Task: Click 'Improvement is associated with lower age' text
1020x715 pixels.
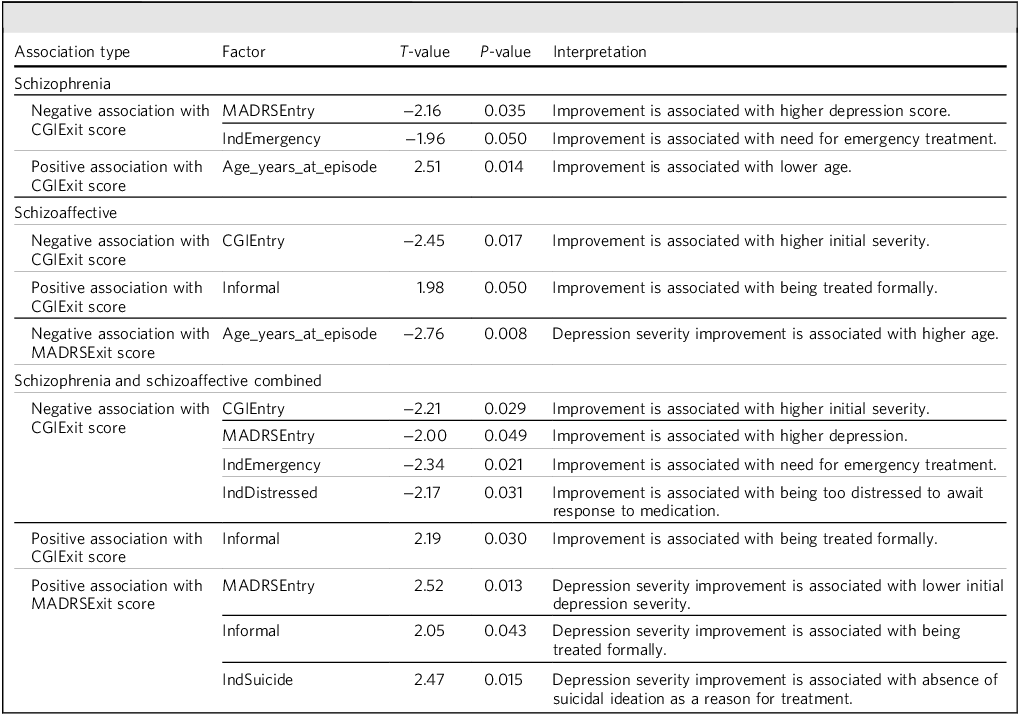Action: coord(702,167)
